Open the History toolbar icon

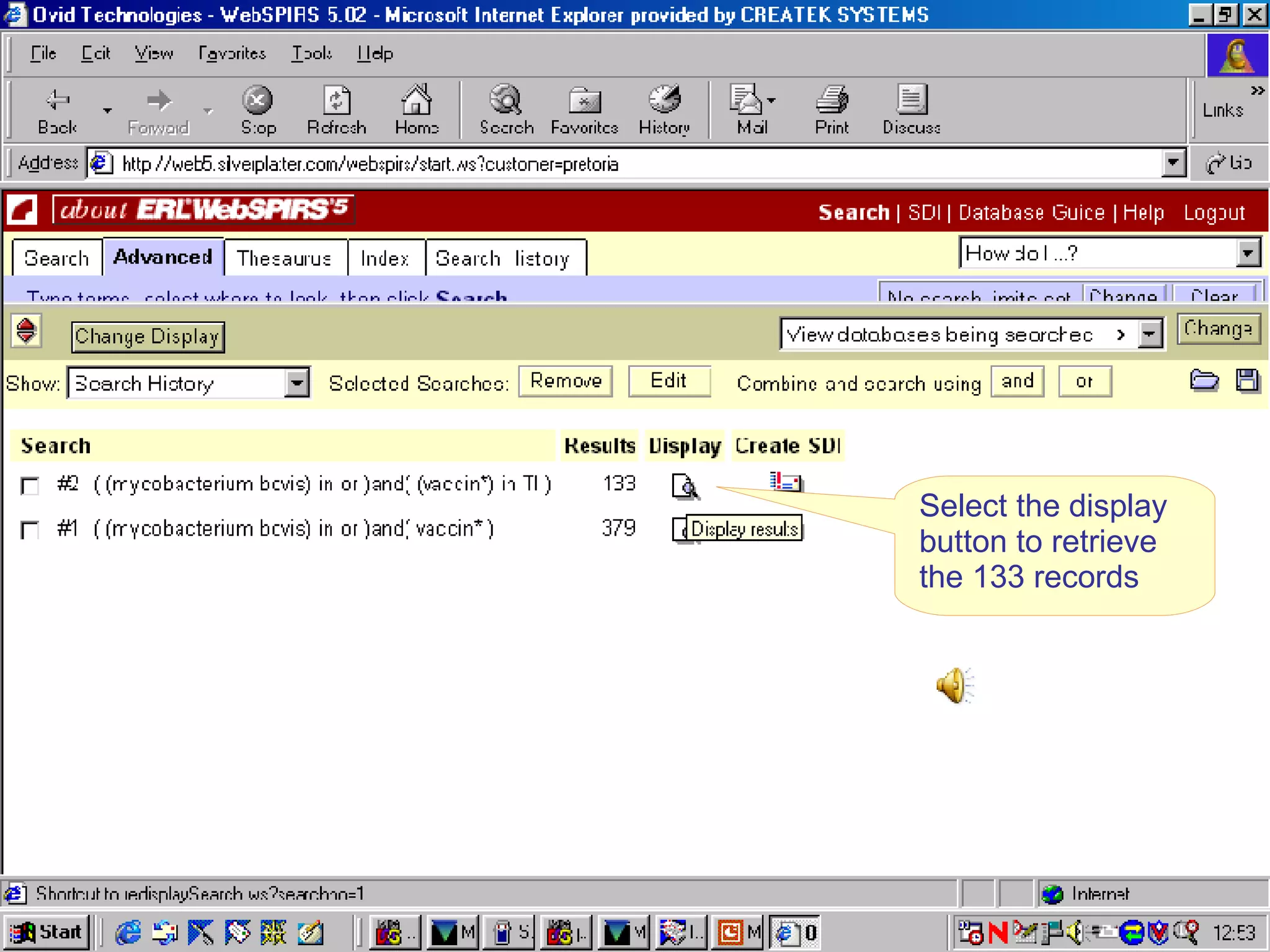point(664,110)
